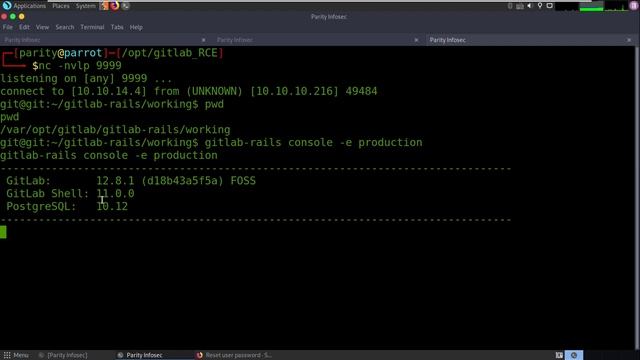Click the system load monitor graph
This screenshot has width=640, height=360.
point(591,6)
